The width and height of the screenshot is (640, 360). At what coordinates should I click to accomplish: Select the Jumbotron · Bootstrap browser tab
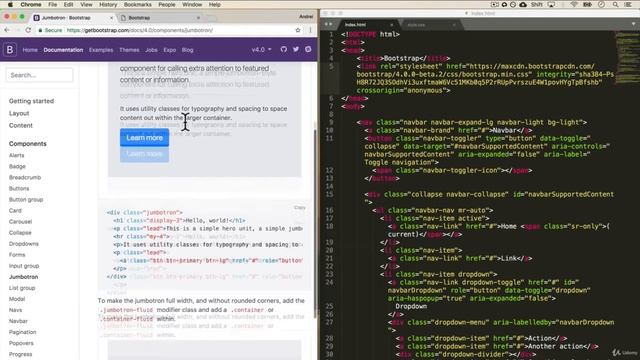(73, 18)
